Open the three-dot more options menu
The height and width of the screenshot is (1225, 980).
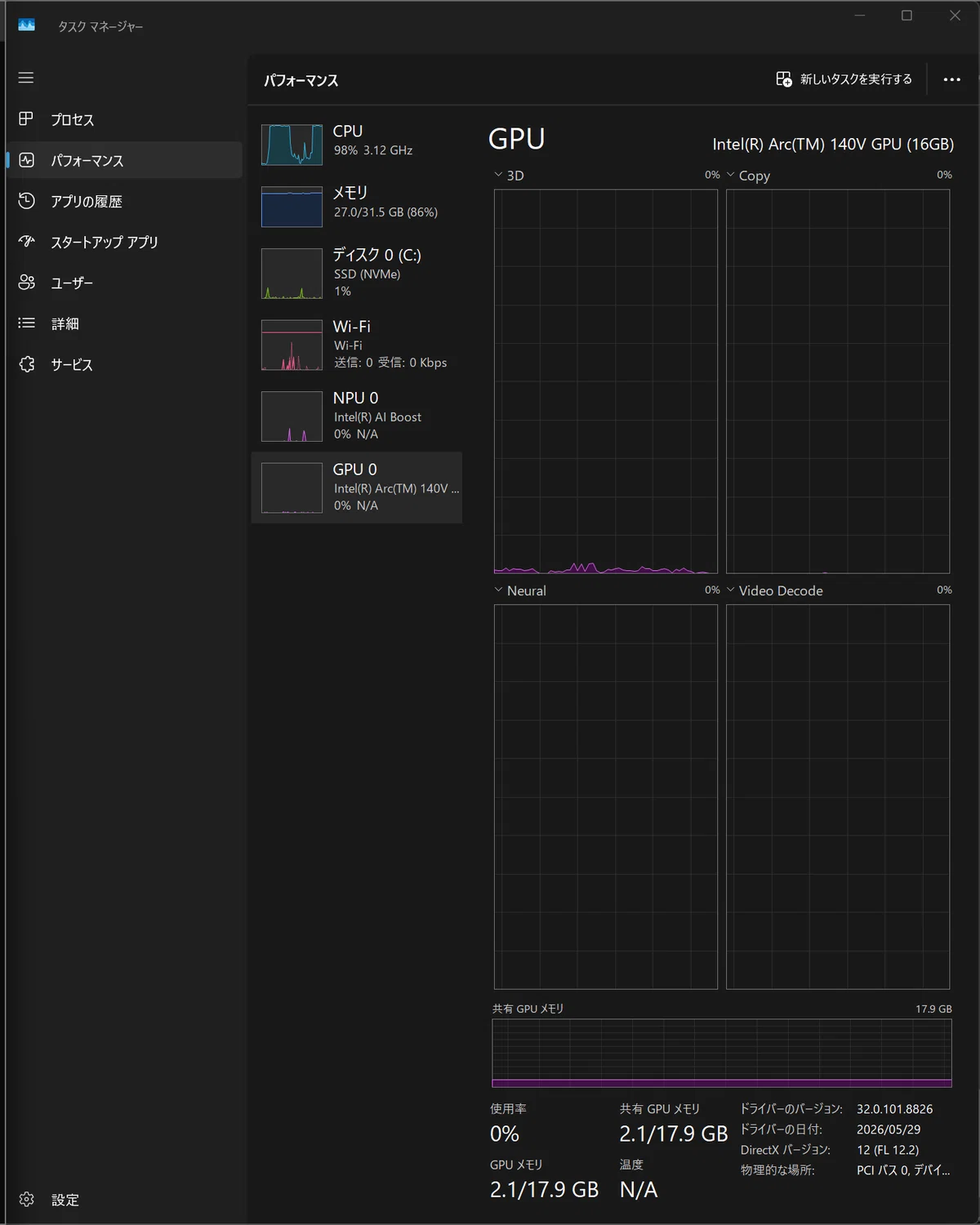(951, 79)
